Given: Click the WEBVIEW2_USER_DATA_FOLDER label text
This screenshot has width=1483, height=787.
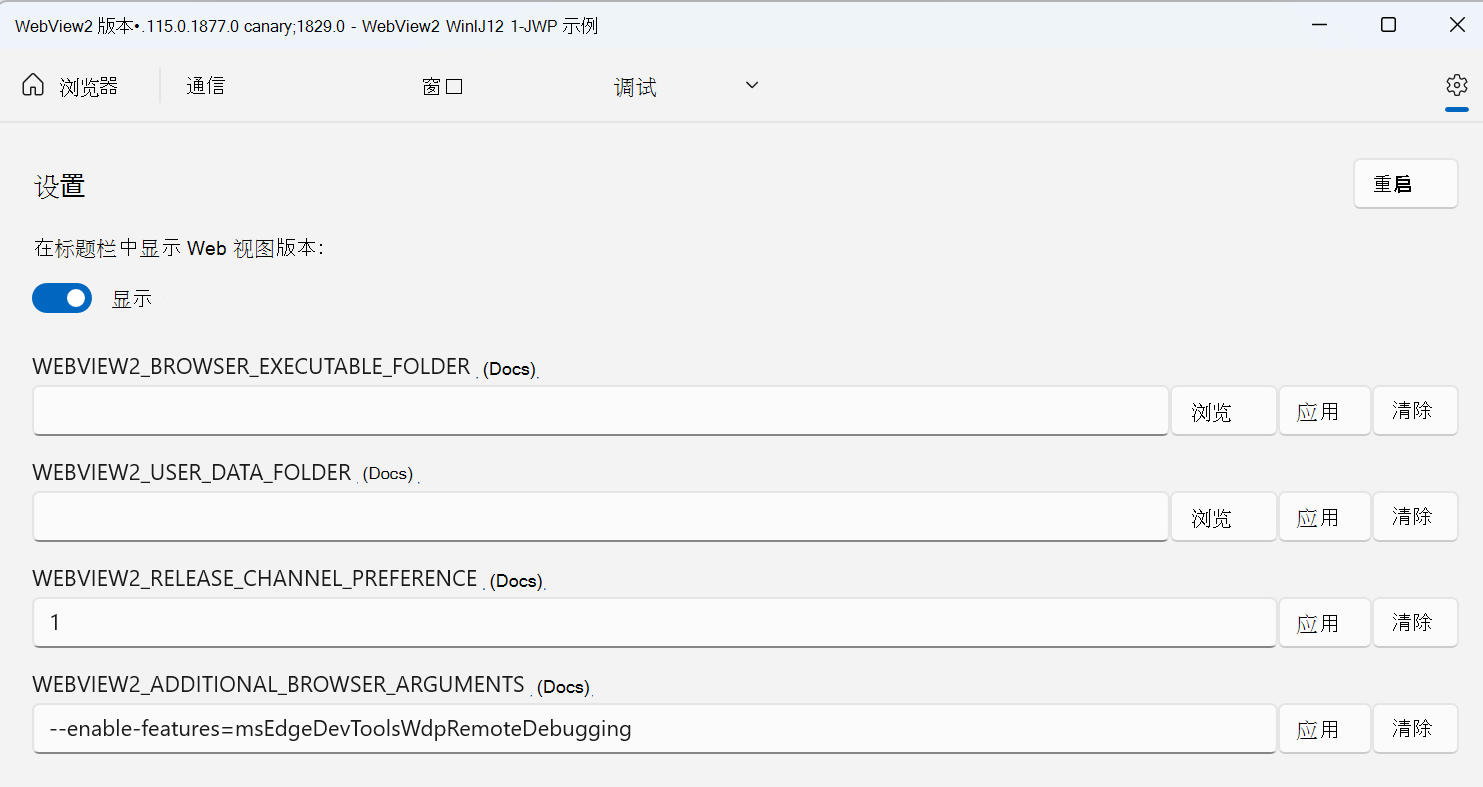Looking at the screenshot, I should point(192,472).
